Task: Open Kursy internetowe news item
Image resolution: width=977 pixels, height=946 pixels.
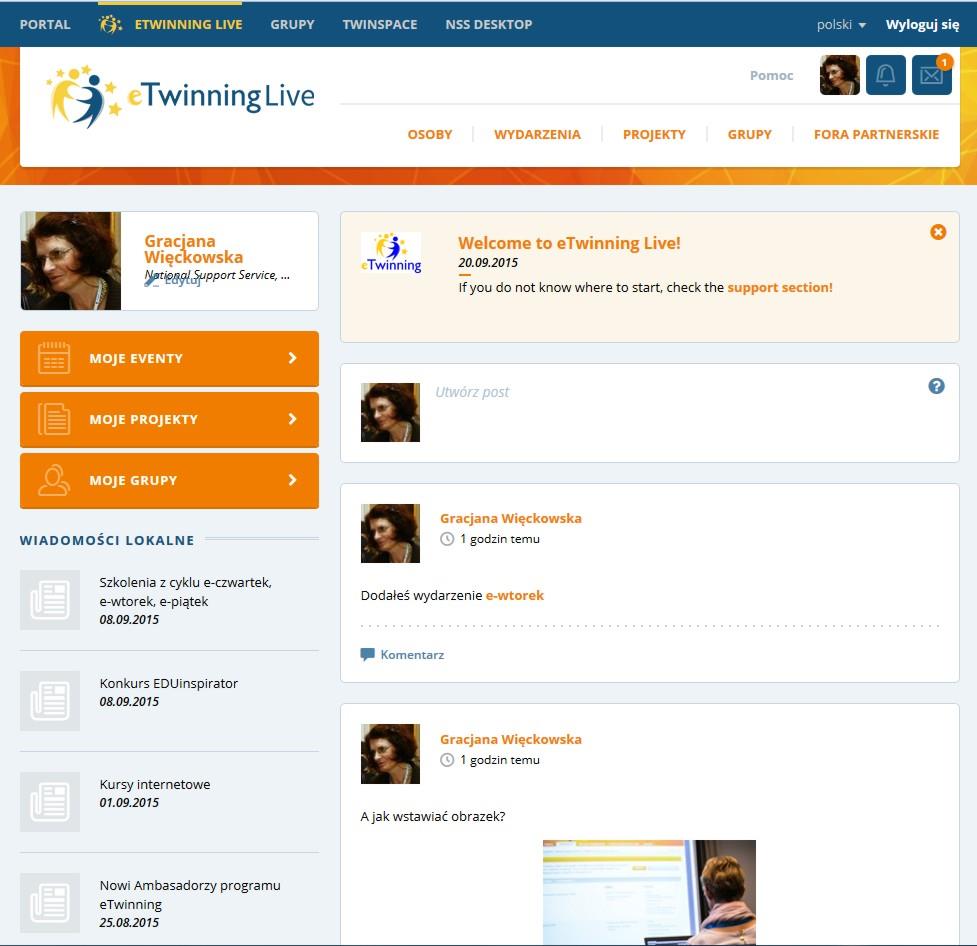Action: (x=155, y=784)
